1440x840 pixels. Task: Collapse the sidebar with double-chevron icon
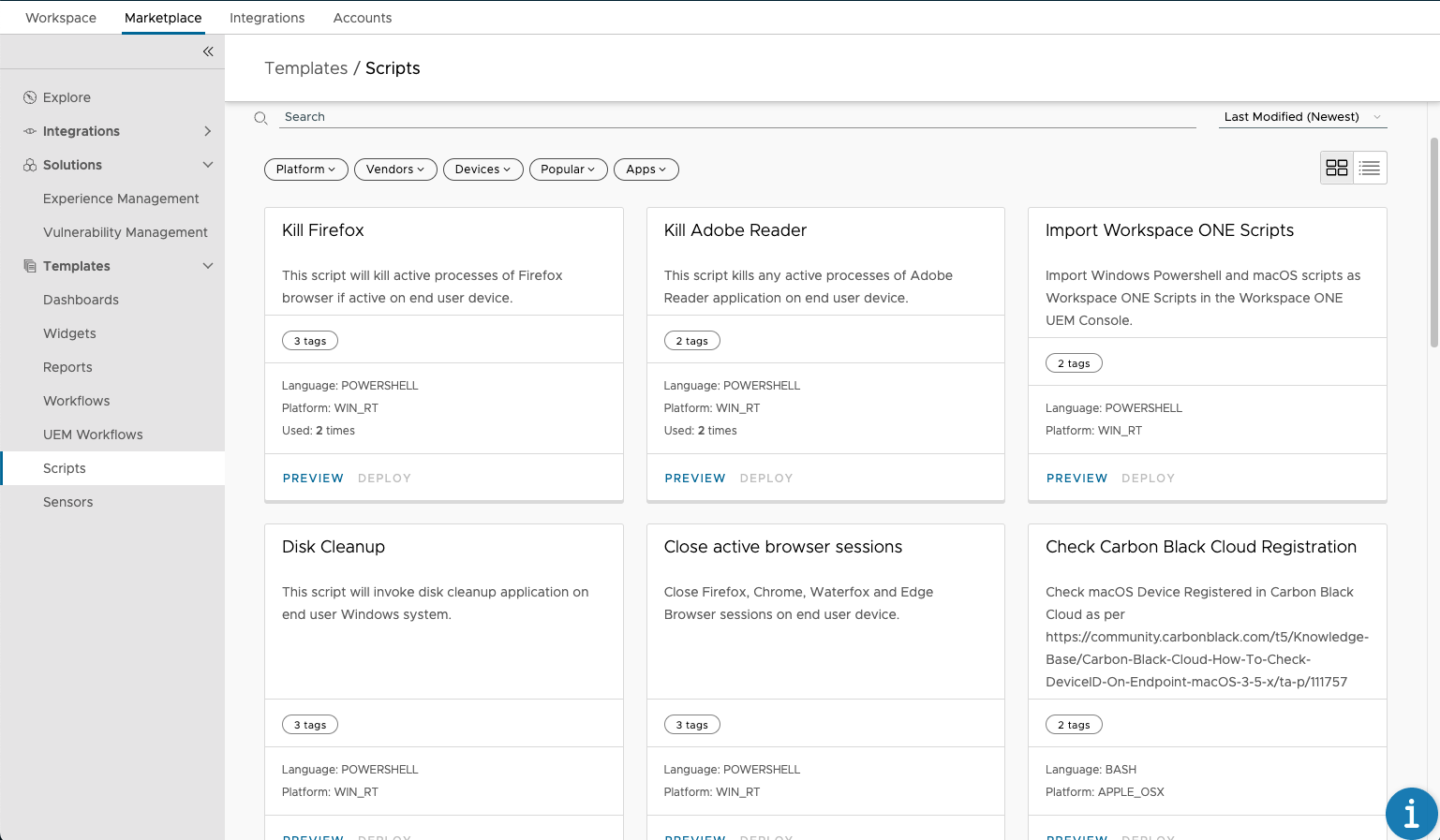(208, 52)
